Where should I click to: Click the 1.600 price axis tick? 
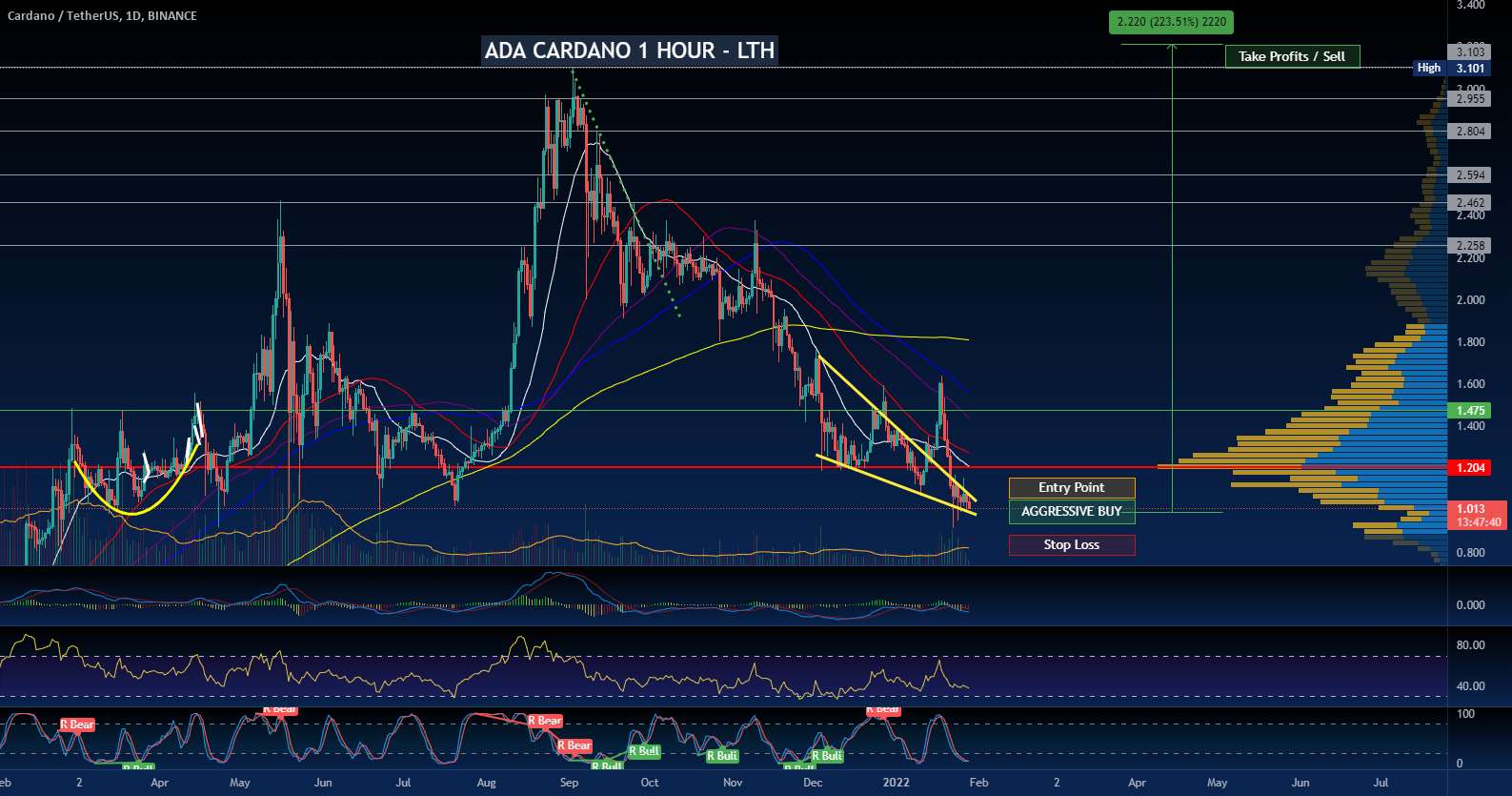click(x=1470, y=384)
